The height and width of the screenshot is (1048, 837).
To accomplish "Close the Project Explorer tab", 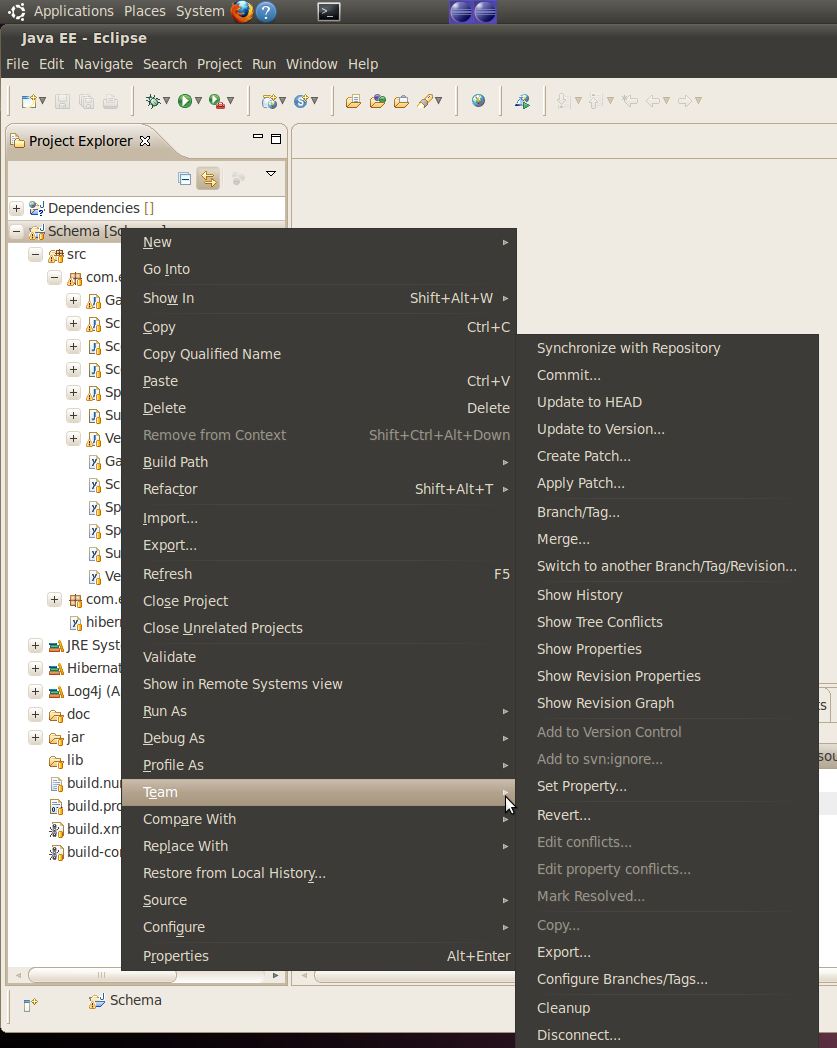I will (x=144, y=141).
